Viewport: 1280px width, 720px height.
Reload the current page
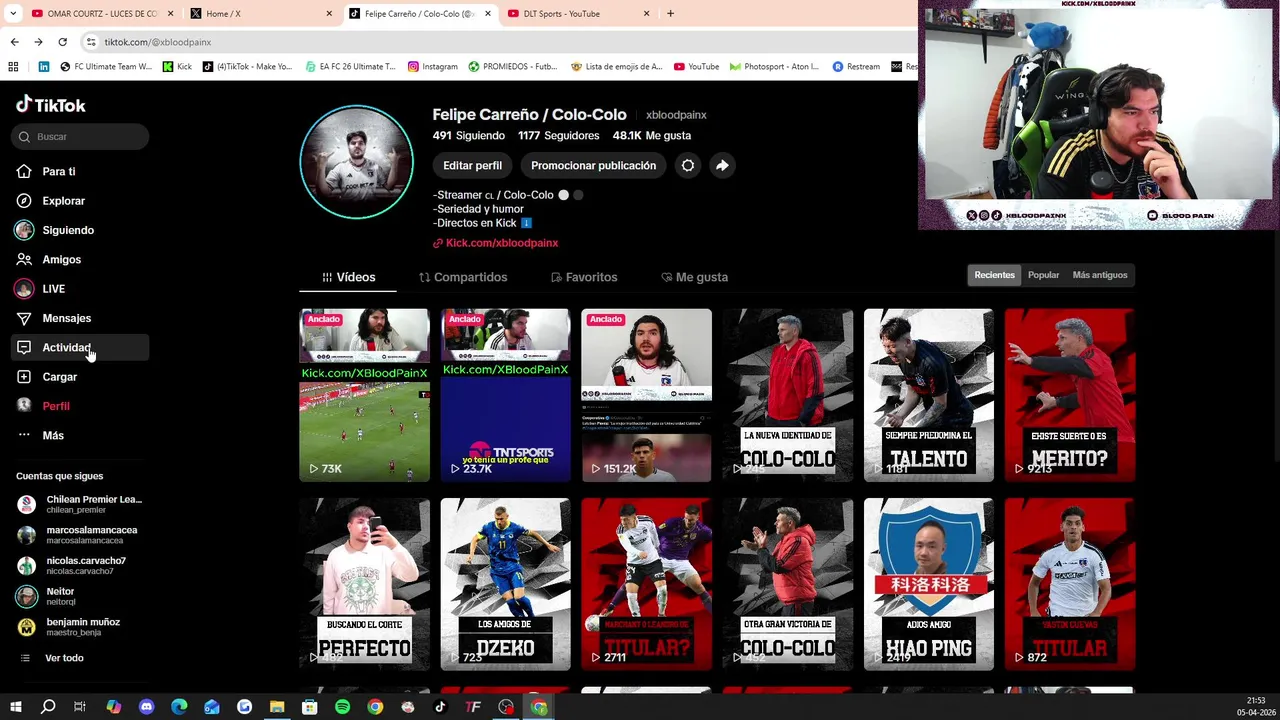pyautogui.click(x=62, y=42)
